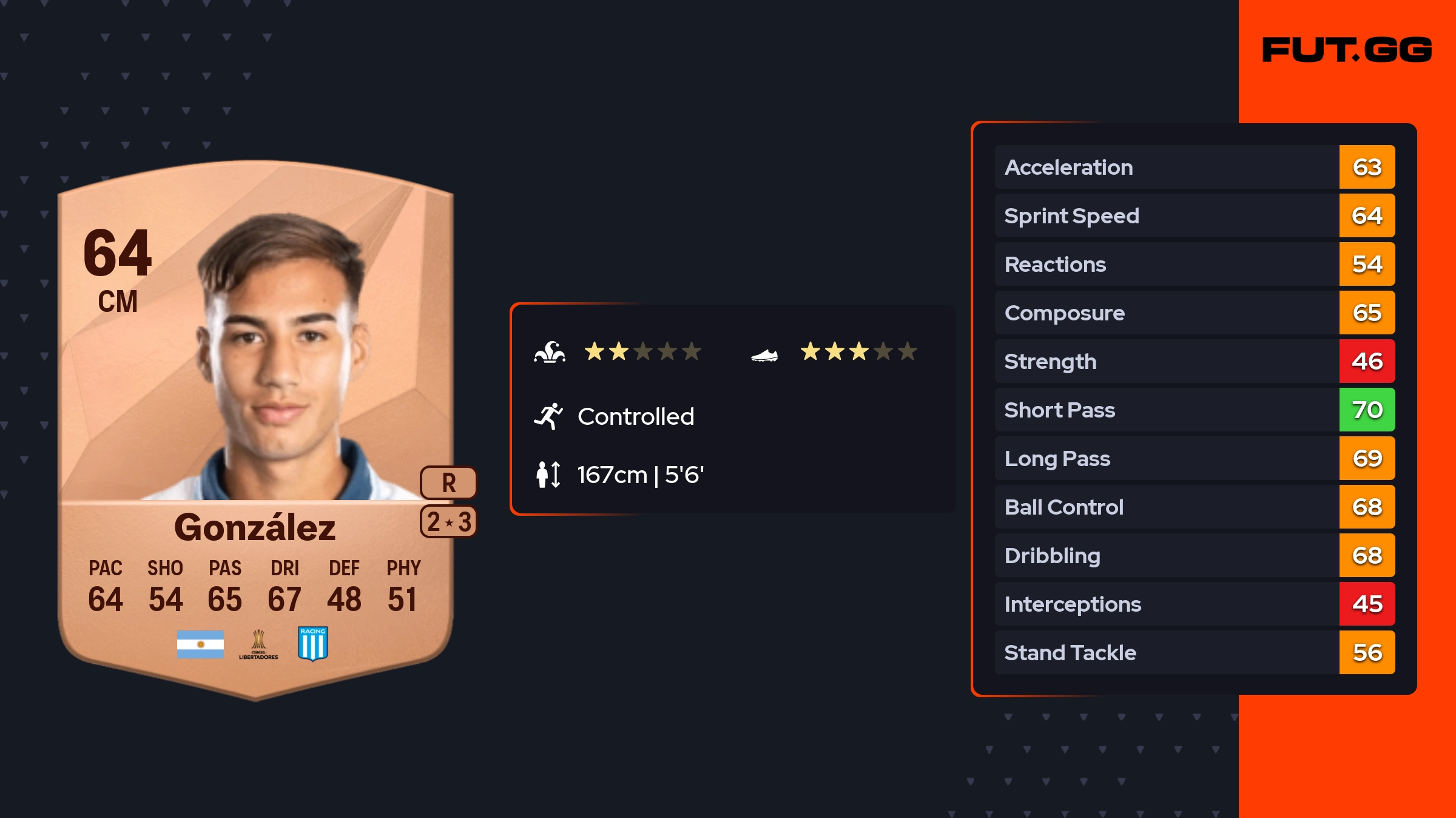The width and height of the screenshot is (1456, 818).
Task: Click the 64 overall rating on card
Action: point(118,252)
